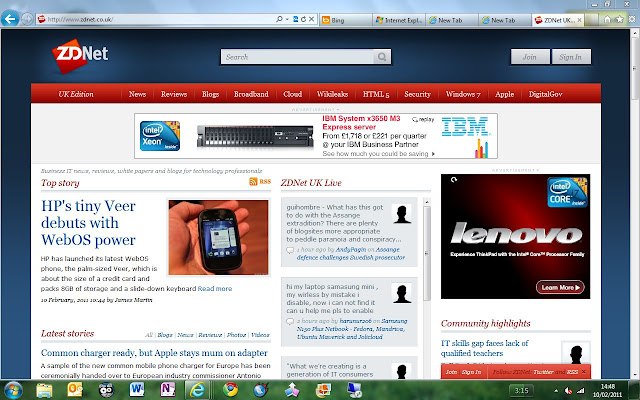Toggle the Compatibility View icon
Viewport: 640px width, 400px height.
296,19
